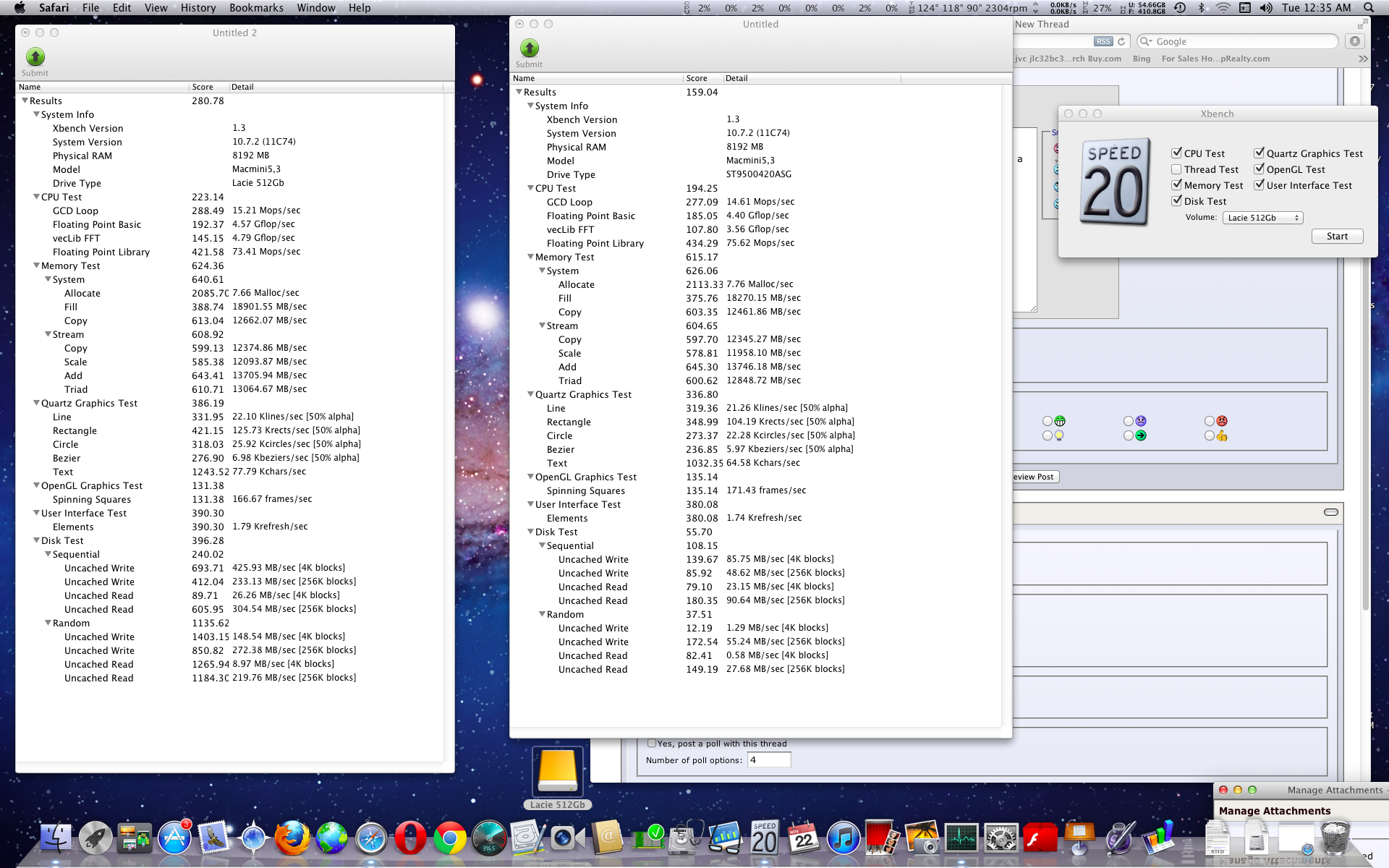Screen dimensions: 1389x868
Task: Click the Preview Post button
Action: (1035, 477)
